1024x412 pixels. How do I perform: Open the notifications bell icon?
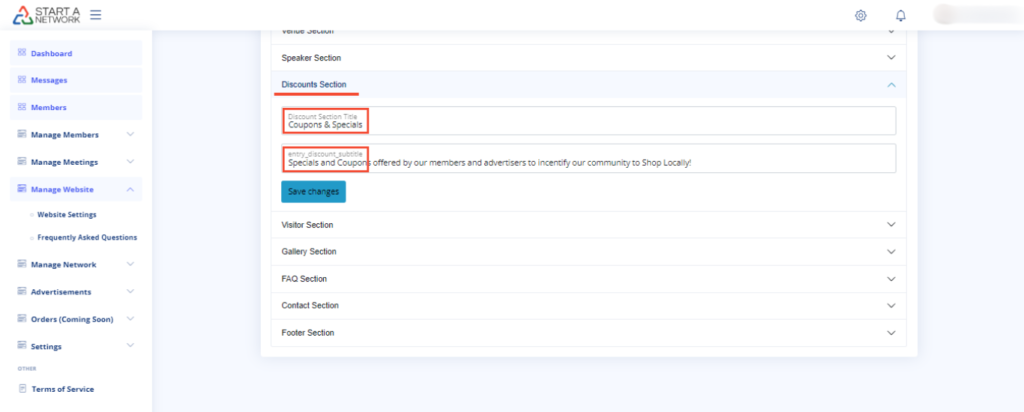[901, 15]
